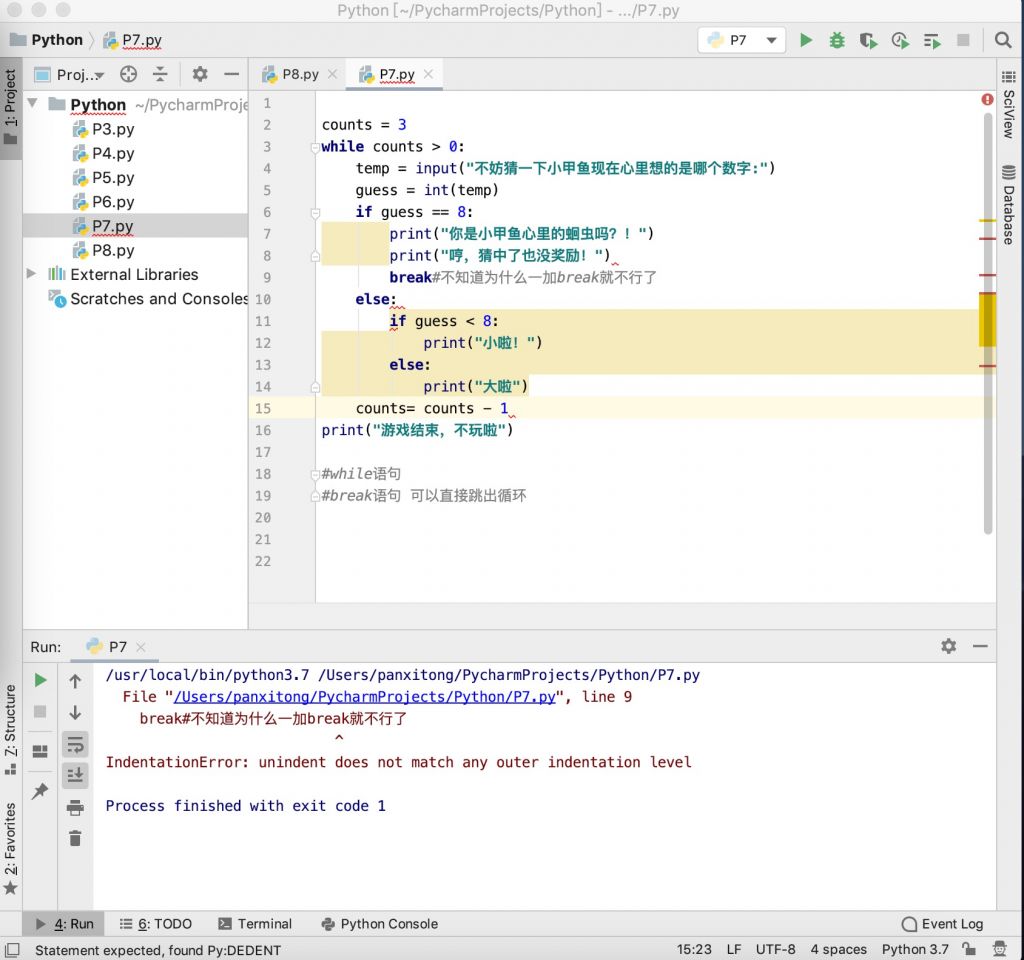Image resolution: width=1024 pixels, height=960 pixels.
Task: Clear console output with trash icon
Action: [x=75, y=838]
